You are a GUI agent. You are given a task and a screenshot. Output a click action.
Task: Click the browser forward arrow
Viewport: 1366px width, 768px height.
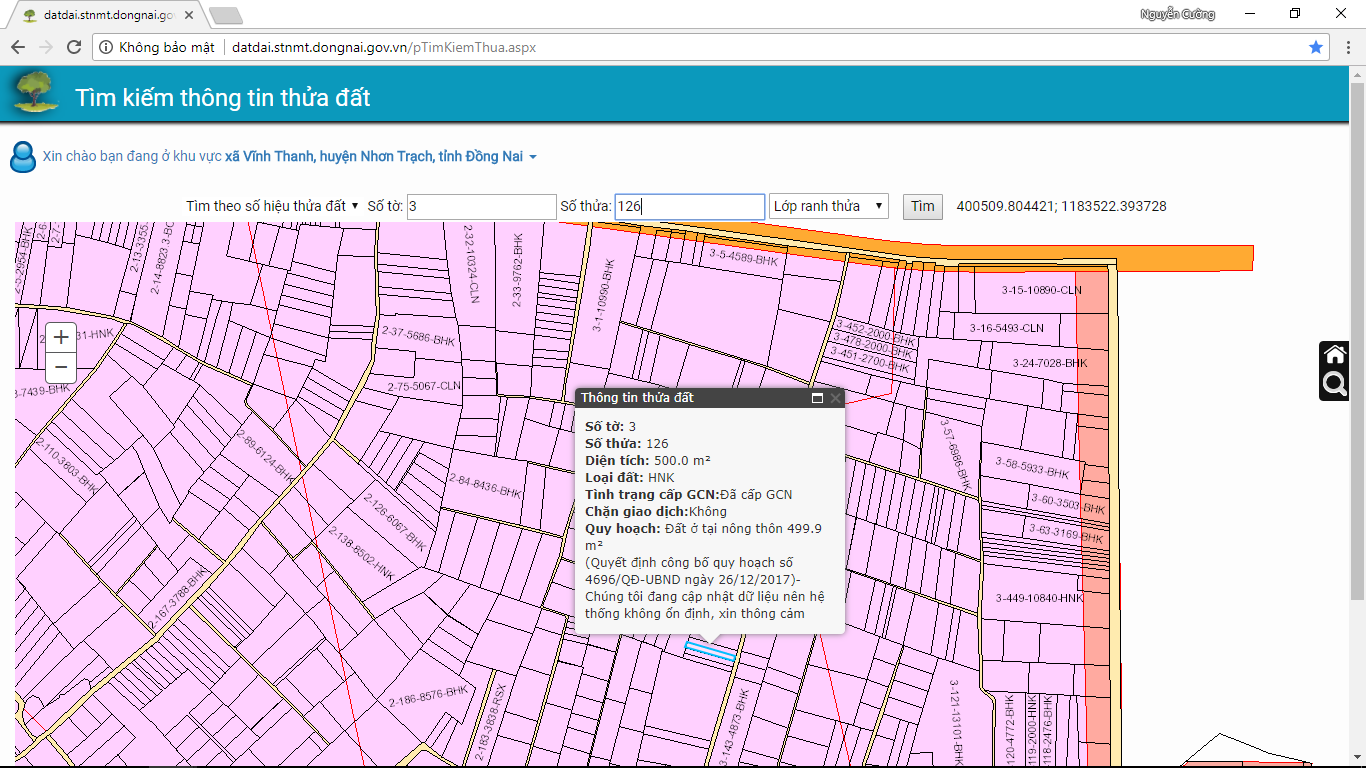pos(46,47)
